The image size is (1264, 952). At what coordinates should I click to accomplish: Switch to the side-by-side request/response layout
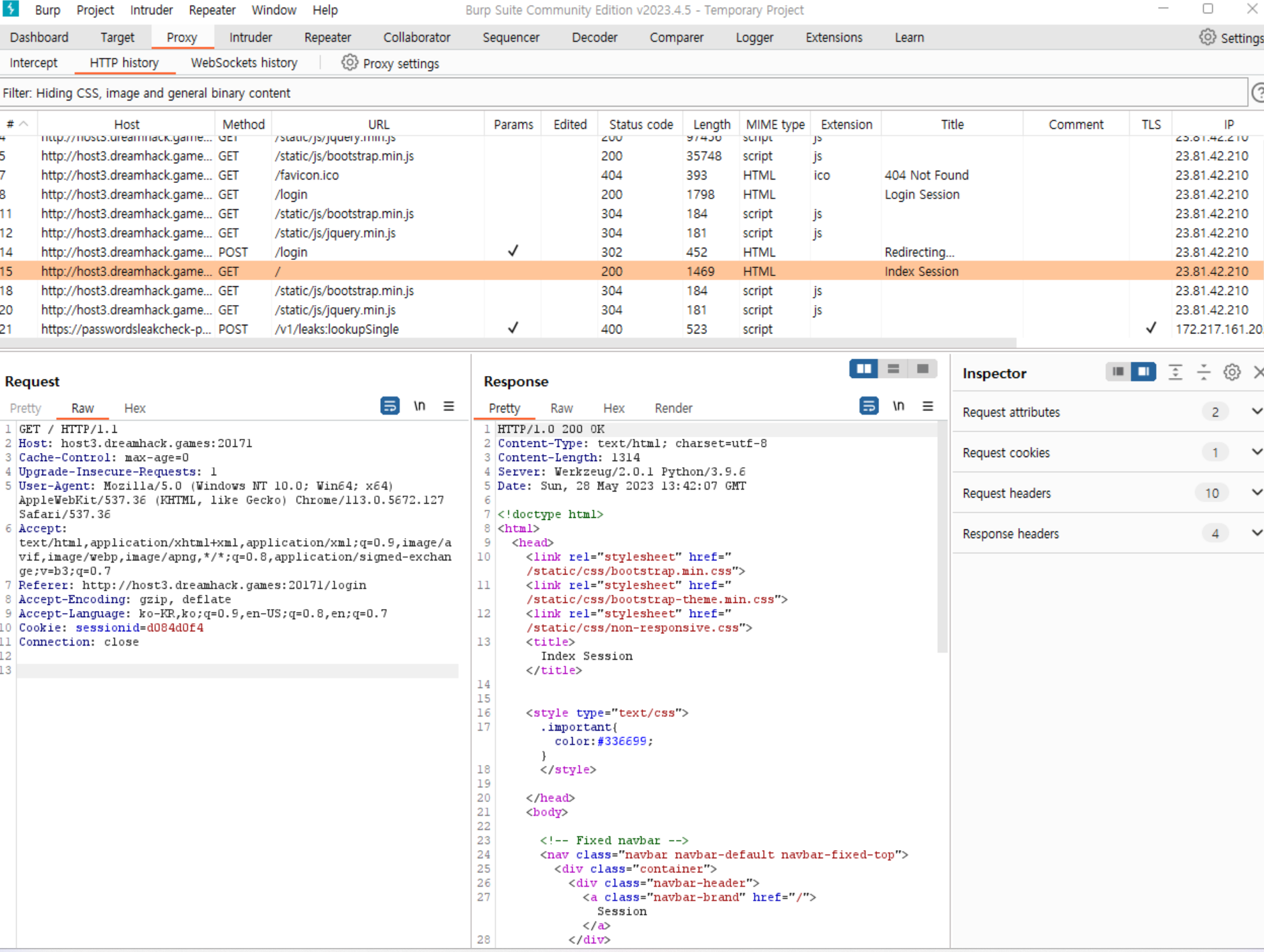tap(864, 369)
